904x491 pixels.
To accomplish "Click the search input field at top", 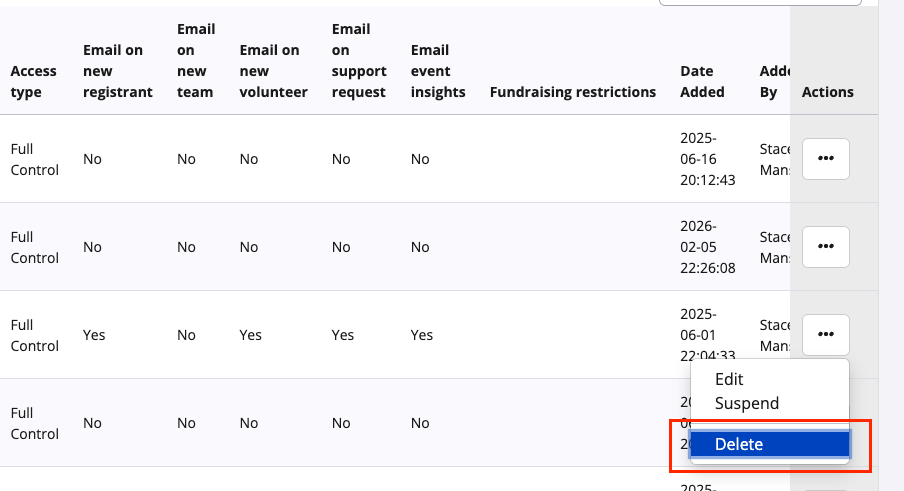I will pos(760,2).
